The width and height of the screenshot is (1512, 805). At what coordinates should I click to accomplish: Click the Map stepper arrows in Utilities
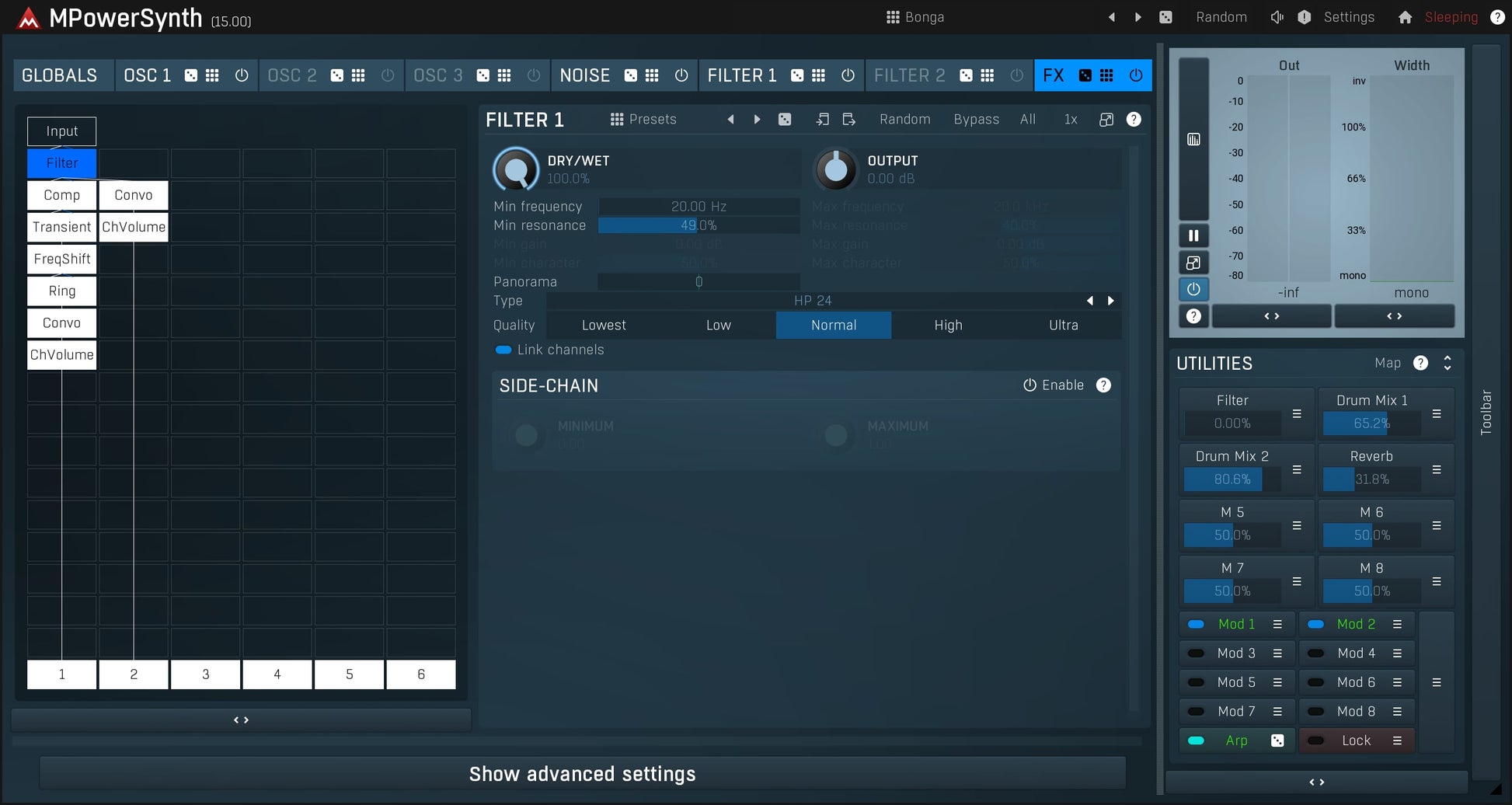tap(1447, 362)
